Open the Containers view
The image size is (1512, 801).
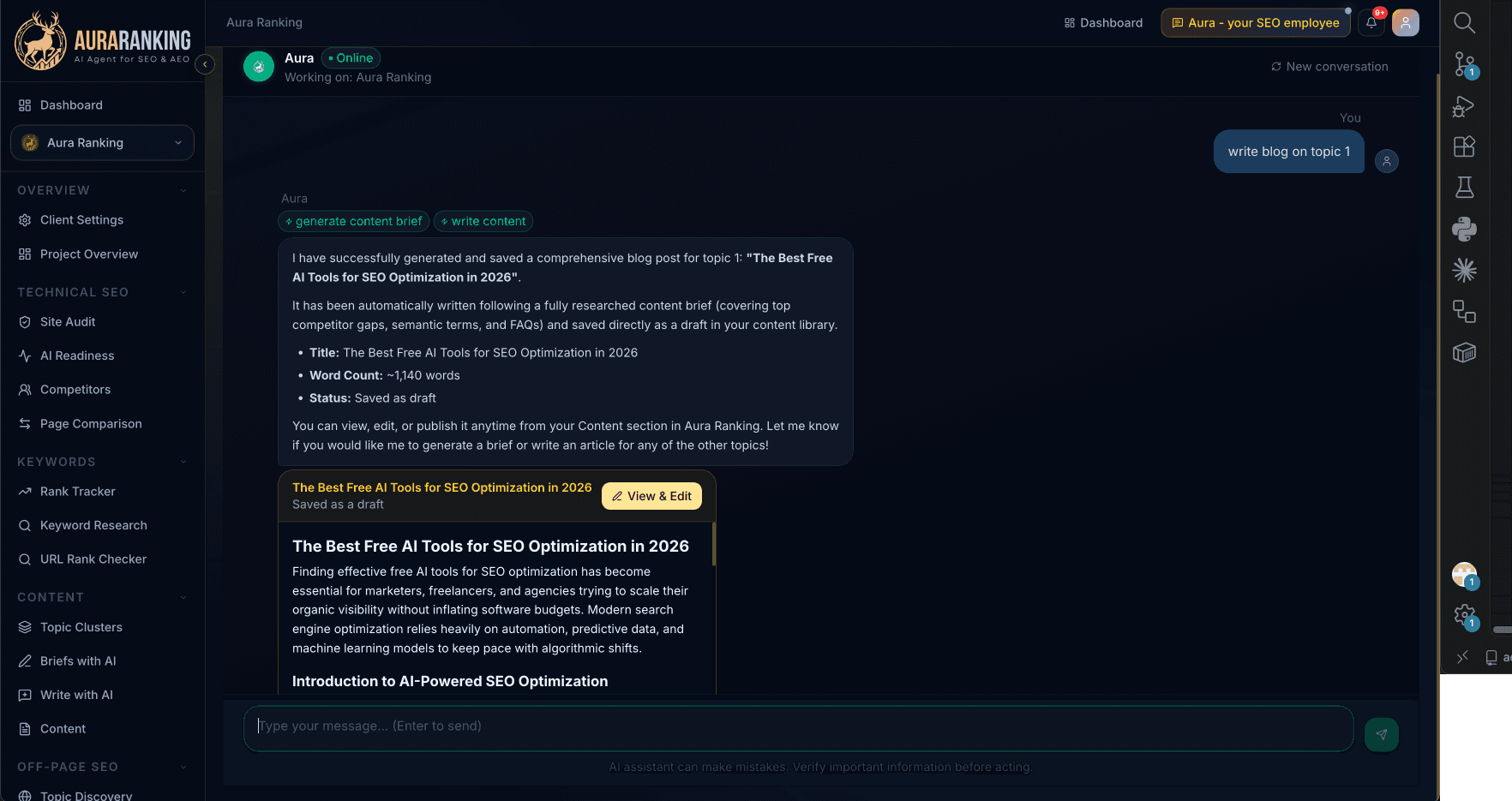pyautogui.click(x=1464, y=352)
